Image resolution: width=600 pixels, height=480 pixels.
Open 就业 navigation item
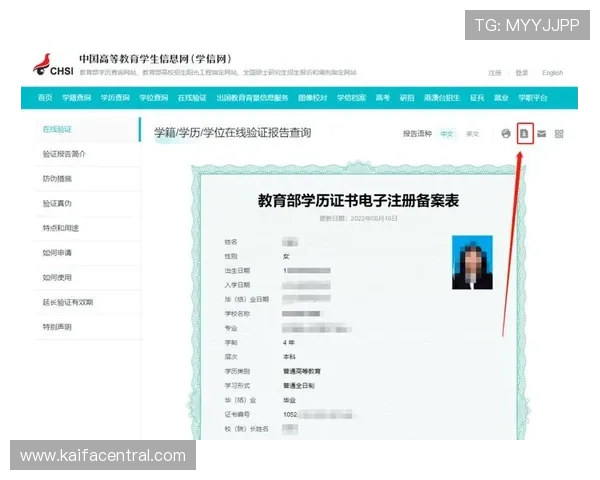501,98
